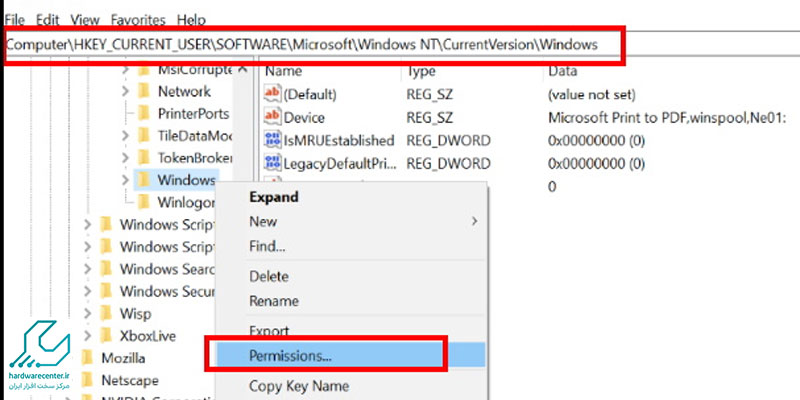Click REG_DWORD type in the IsMRUEstablished row
The height and width of the screenshot is (400, 800).
448,140
